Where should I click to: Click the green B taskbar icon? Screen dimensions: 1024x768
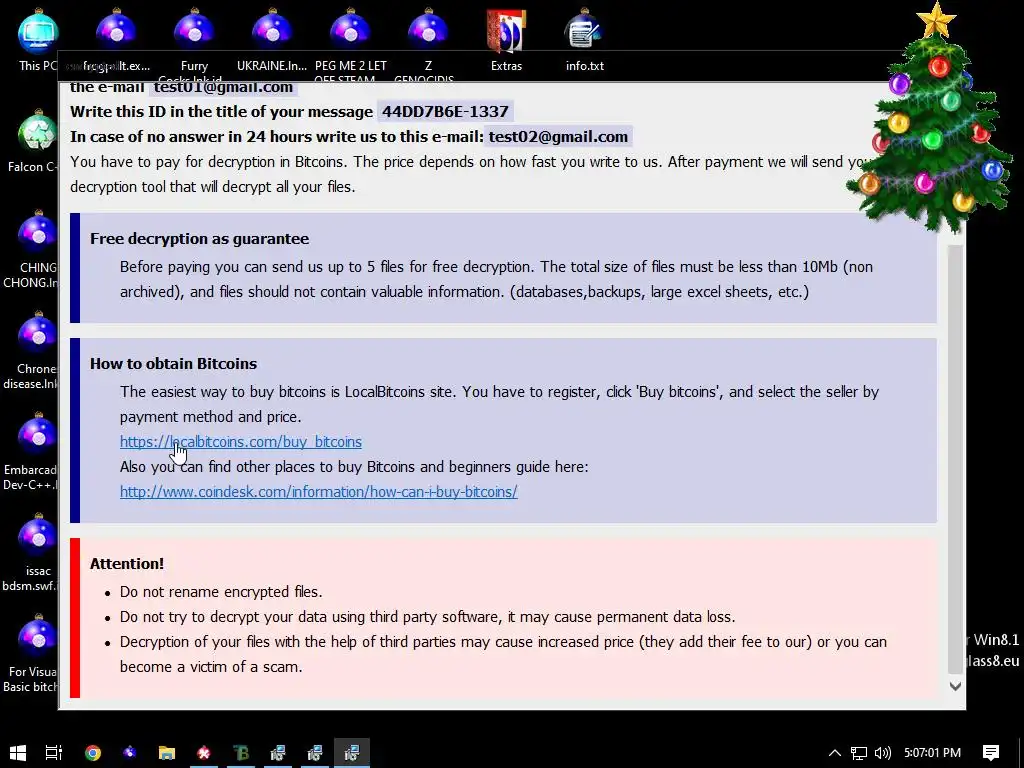point(241,753)
